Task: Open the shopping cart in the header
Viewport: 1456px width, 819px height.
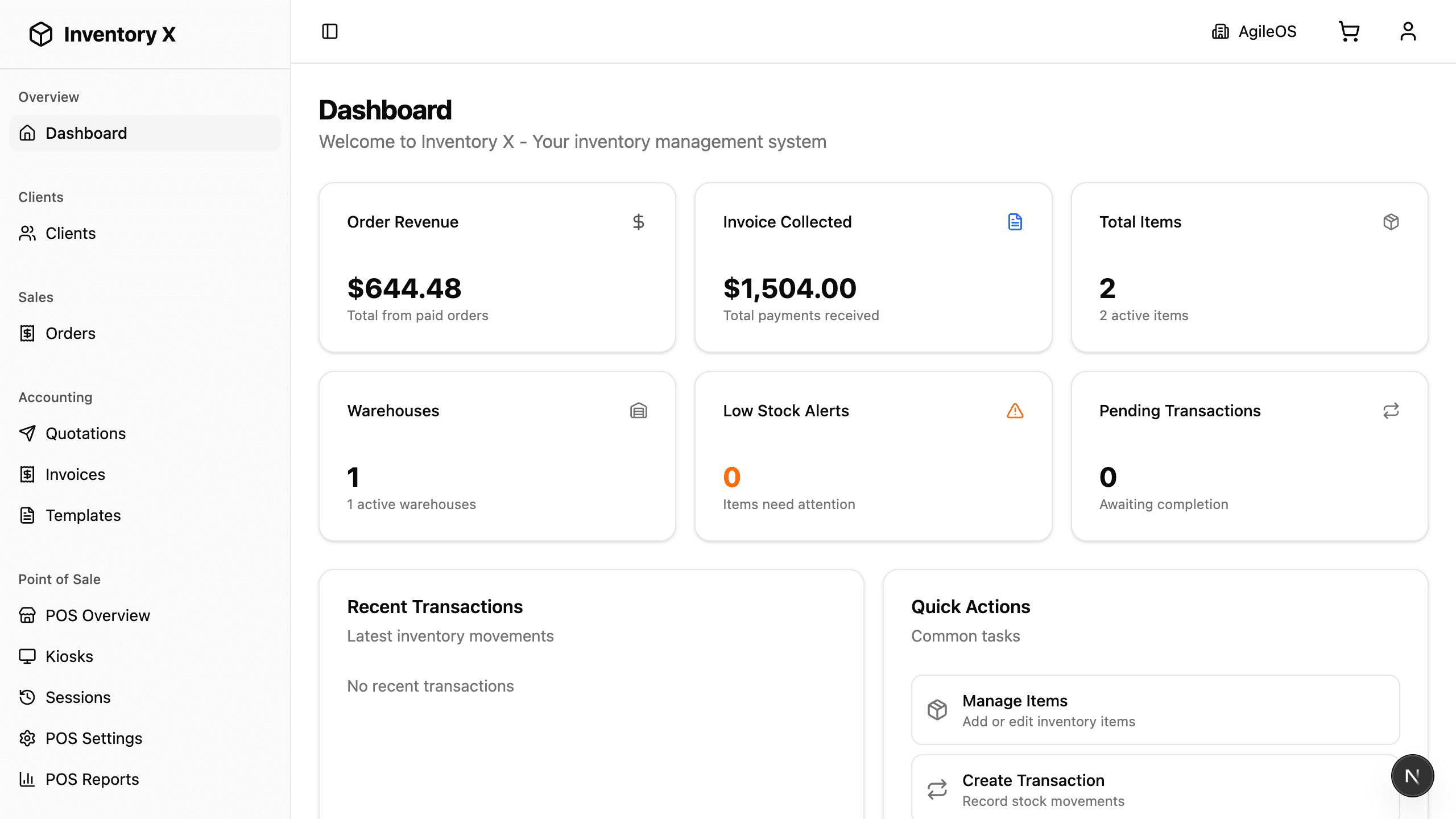Action: pyautogui.click(x=1349, y=31)
